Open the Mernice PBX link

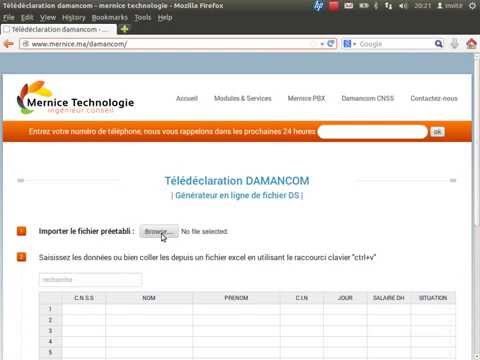click(x=306, y=98)
